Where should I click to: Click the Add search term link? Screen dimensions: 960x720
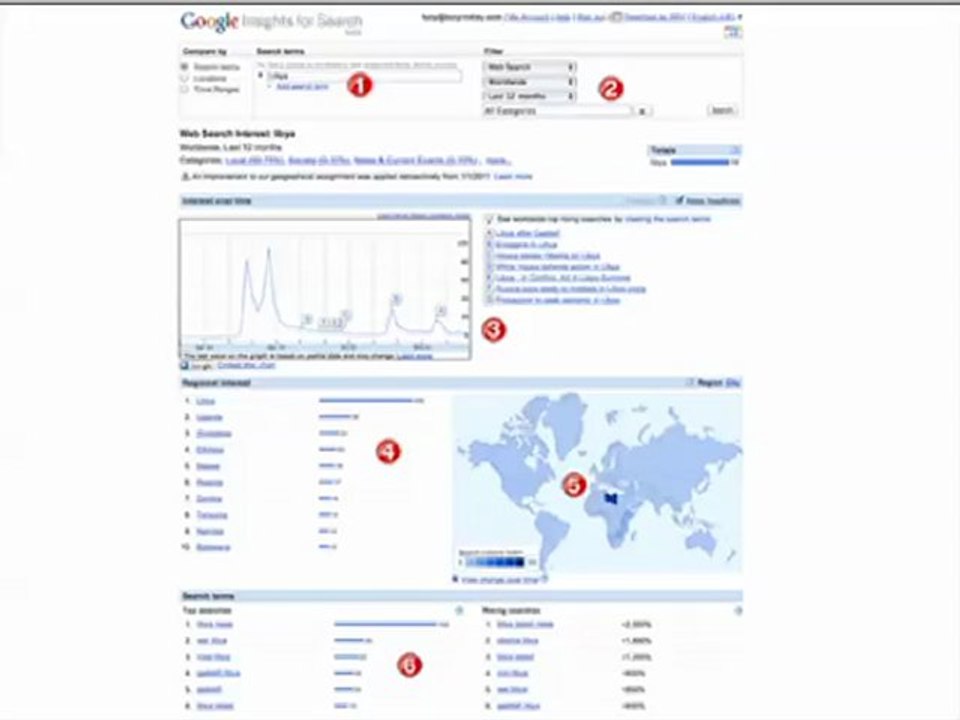(302, 87)
